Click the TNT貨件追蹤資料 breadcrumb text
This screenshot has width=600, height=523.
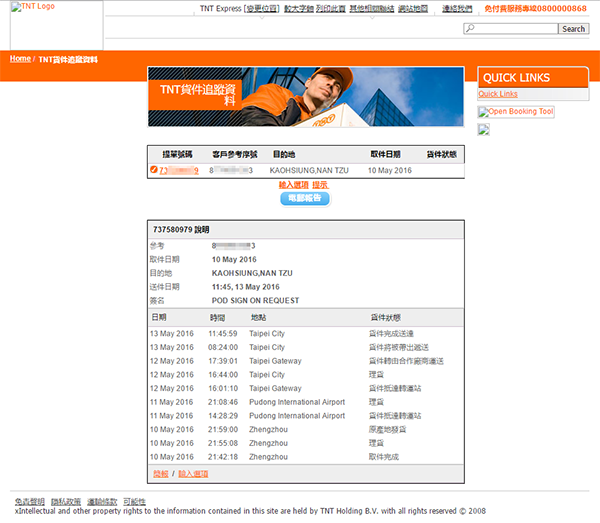(x=68, y=59)
